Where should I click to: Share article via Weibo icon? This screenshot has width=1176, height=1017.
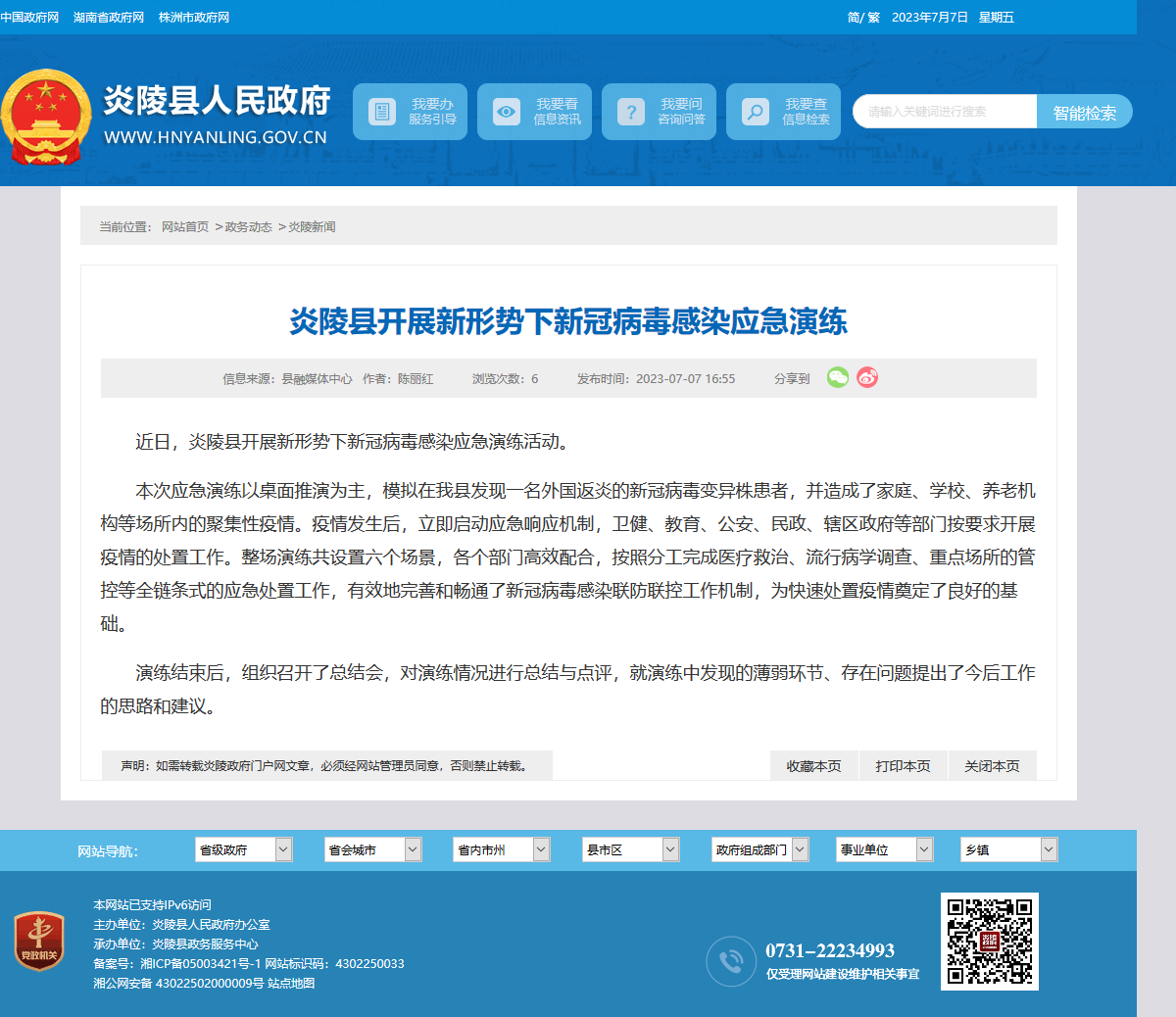click(x=867, y=377)
